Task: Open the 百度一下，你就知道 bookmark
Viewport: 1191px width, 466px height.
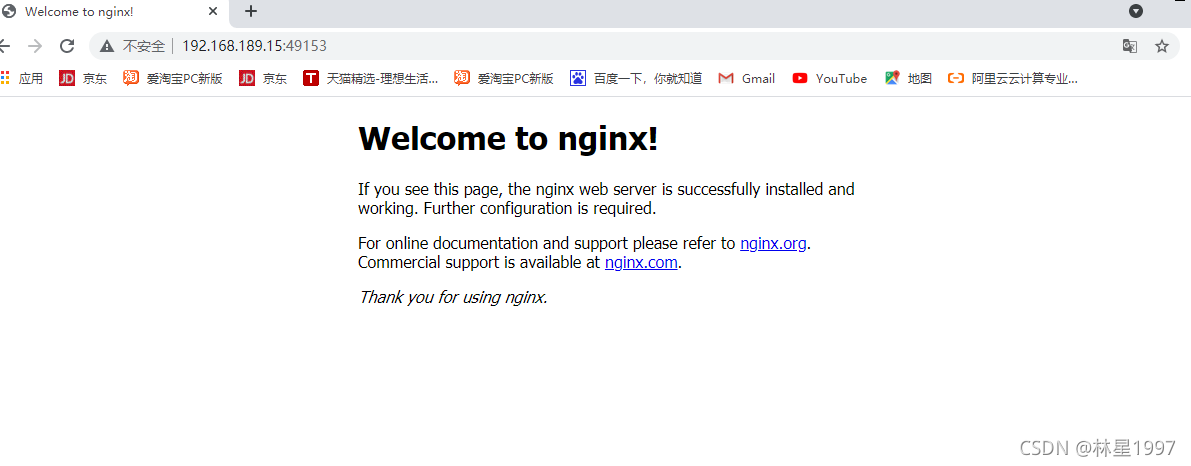Action: tap(637, 78)
